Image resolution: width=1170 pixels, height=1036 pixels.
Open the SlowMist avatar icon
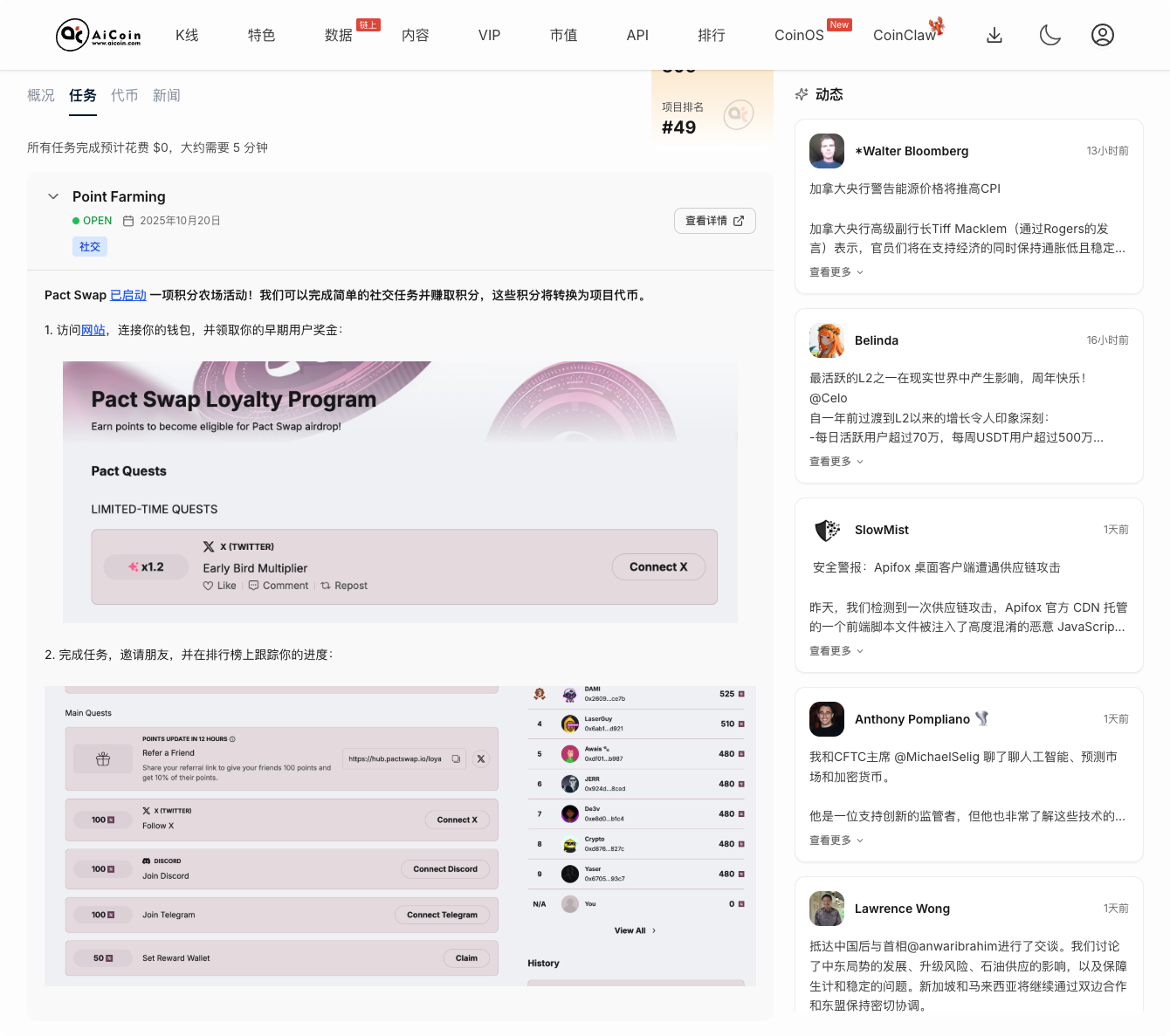pyautogui.click(x=827, y=530)
